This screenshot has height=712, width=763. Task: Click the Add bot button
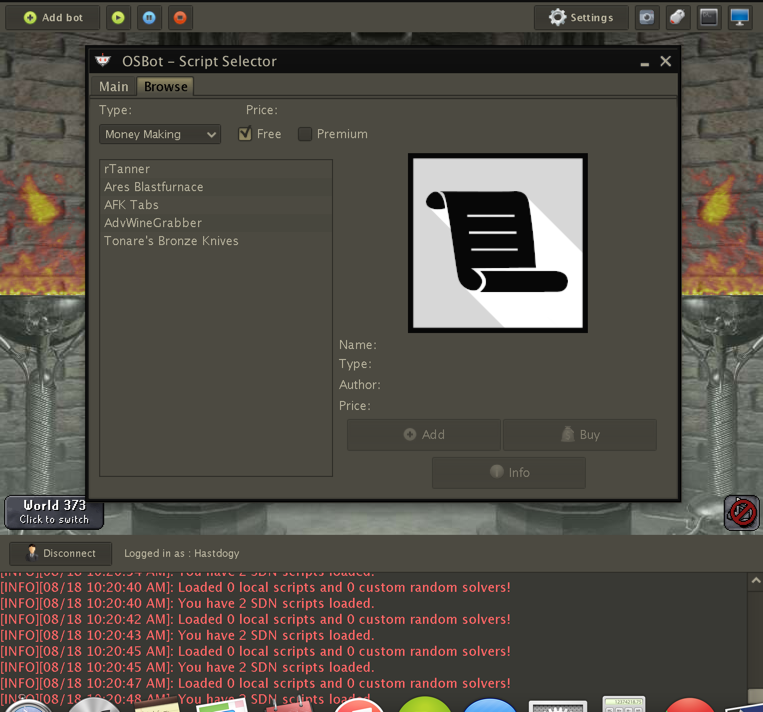tap(53, 18)
